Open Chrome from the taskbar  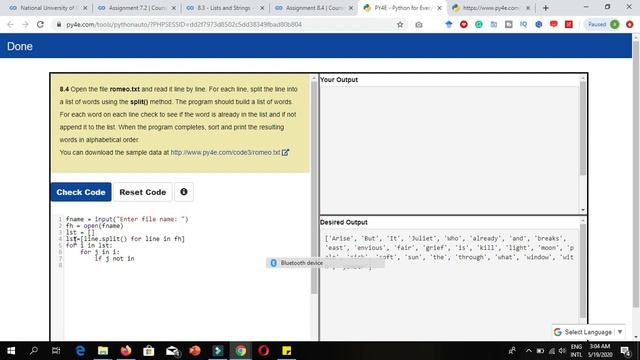241,351
